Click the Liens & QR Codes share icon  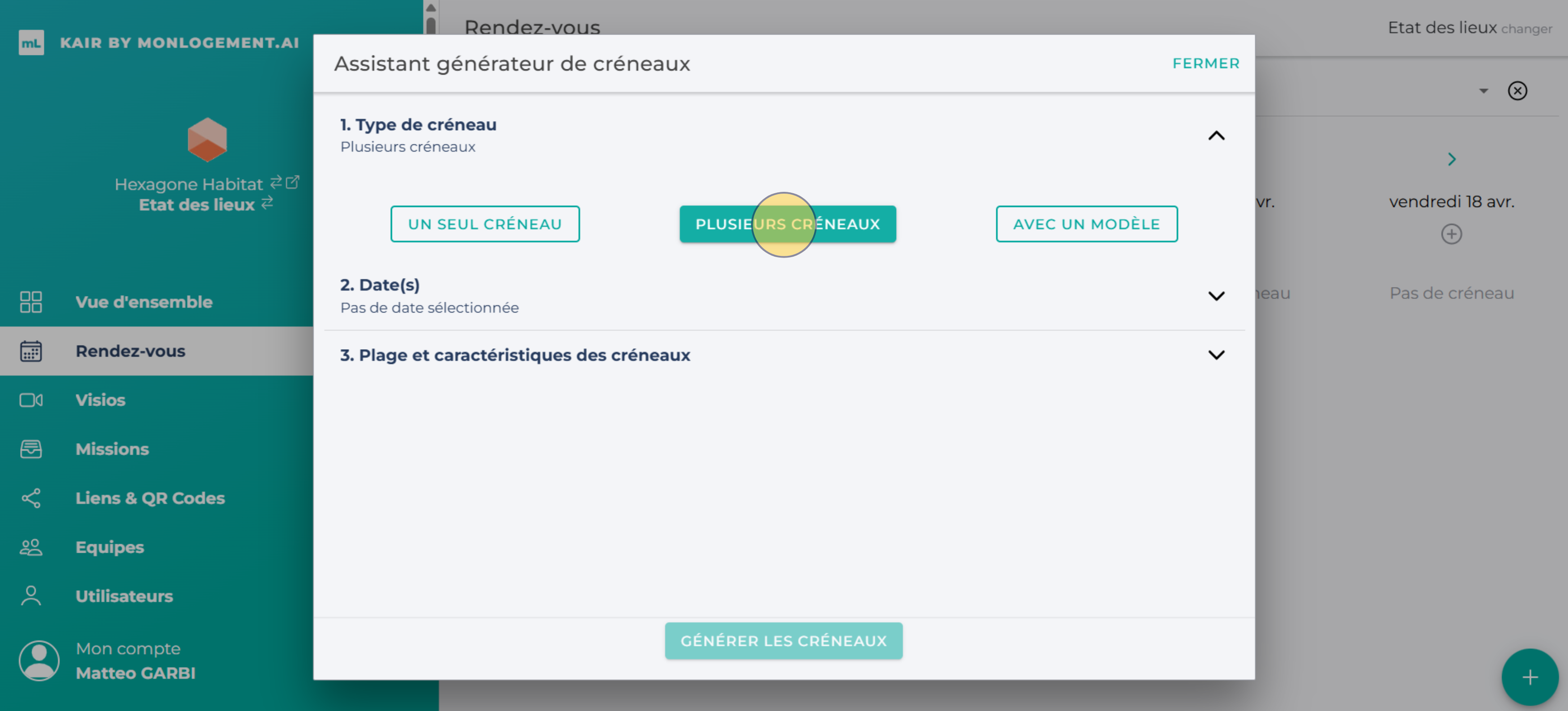[x=31, y=498]
